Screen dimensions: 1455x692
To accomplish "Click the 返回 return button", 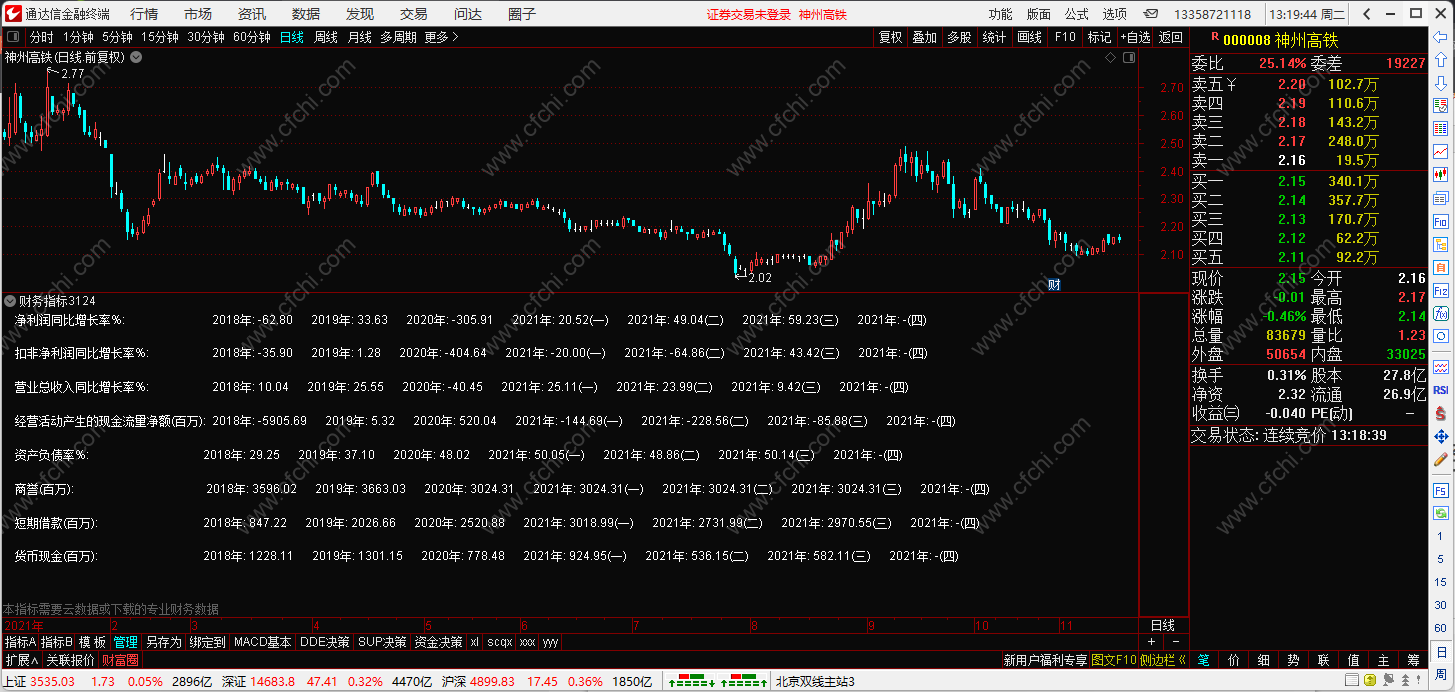I will [x=1170, y=37].
